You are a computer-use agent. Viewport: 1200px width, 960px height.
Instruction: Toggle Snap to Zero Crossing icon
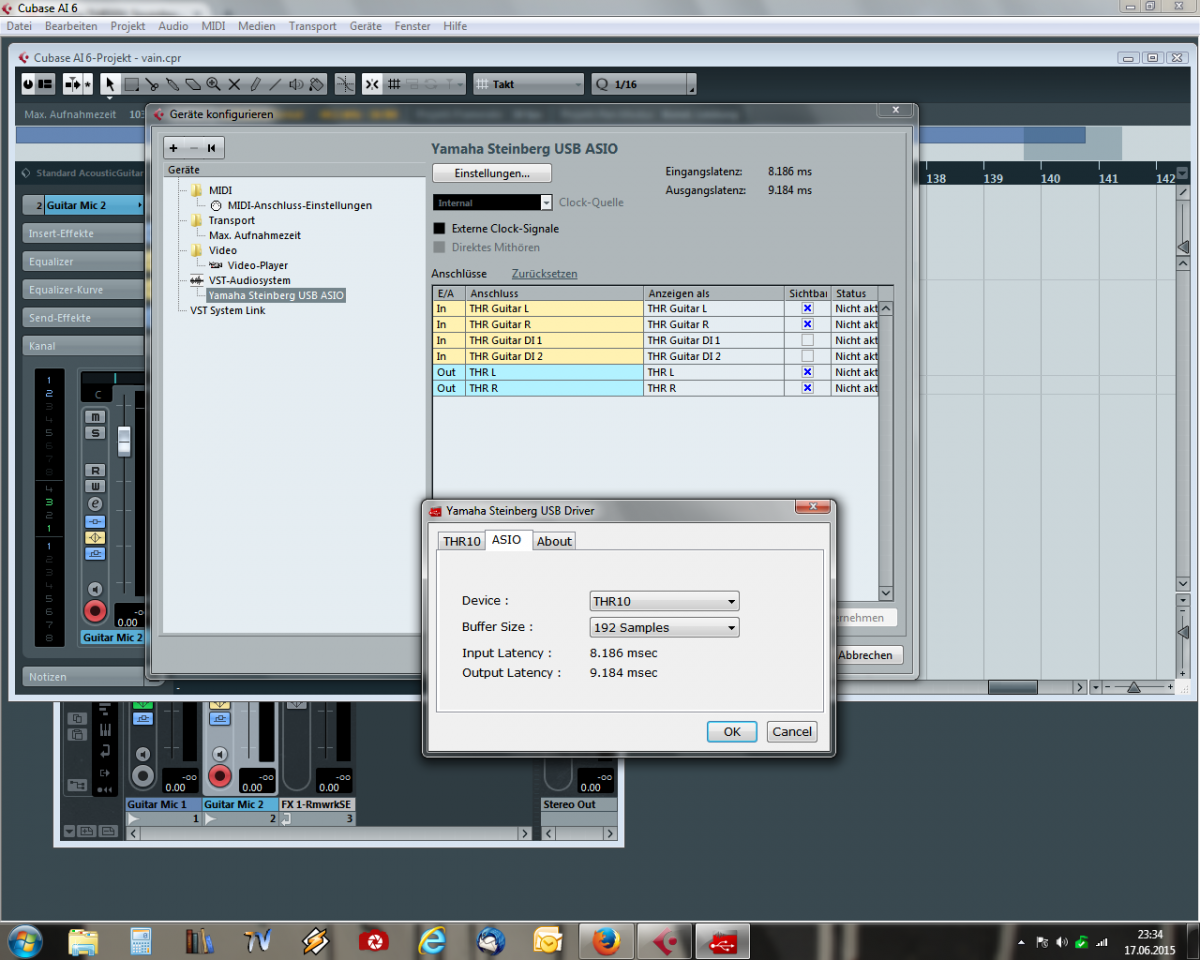point(345,84)
